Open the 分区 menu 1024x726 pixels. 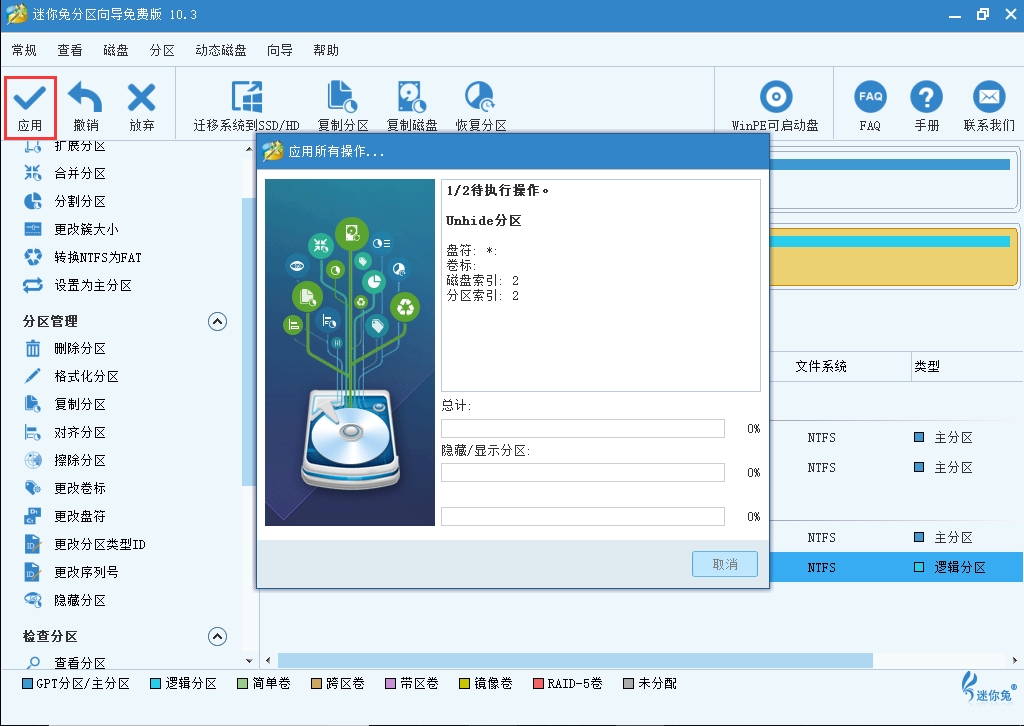pyautogui.click(x=162, y=50)
